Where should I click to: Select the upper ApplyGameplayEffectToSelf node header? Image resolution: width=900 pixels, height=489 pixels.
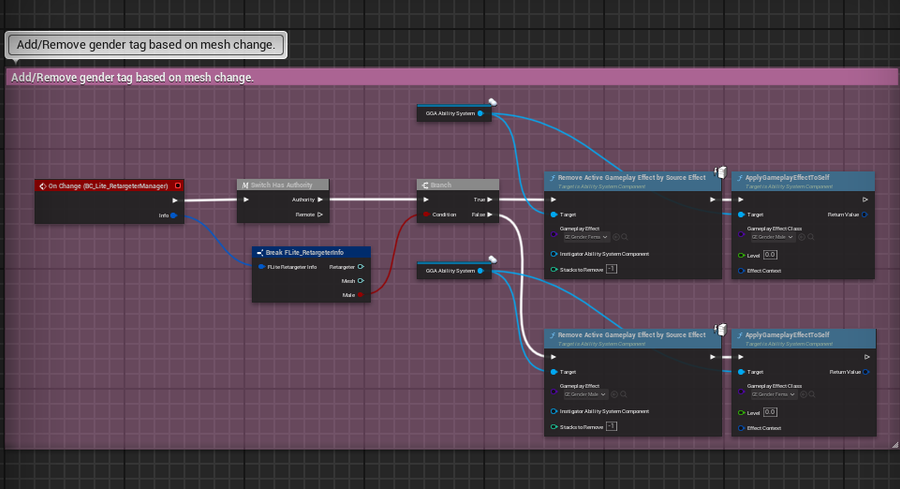coord(803,181)
